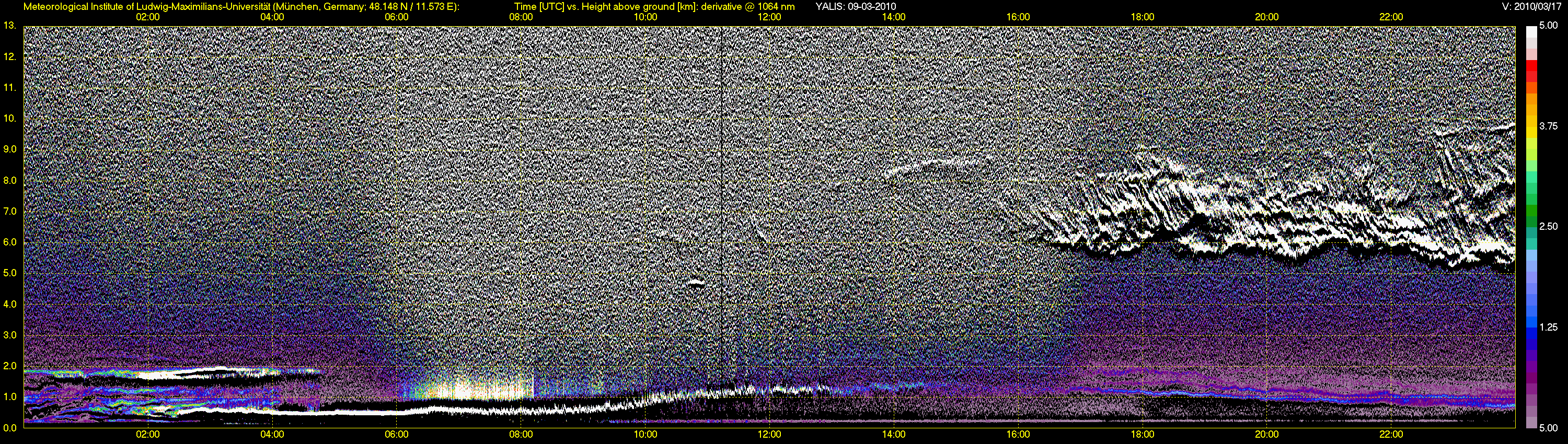
Task: Click the 08:00 label on the top time axis
Action: tap(521, 17)
